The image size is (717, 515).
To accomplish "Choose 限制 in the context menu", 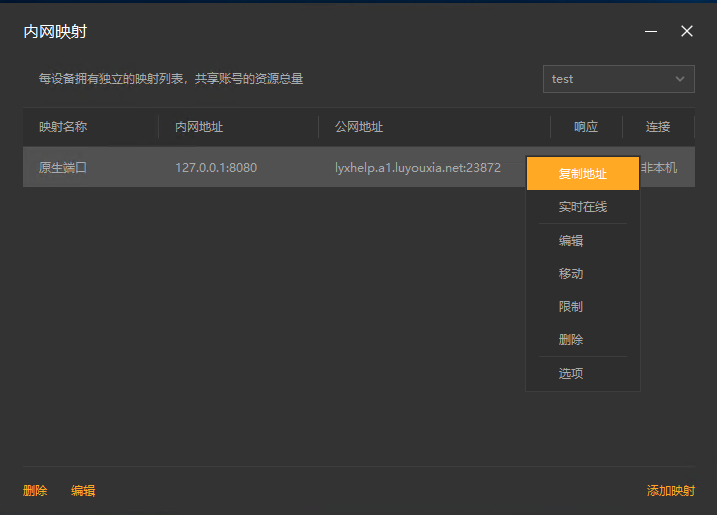I will (583, 306).
